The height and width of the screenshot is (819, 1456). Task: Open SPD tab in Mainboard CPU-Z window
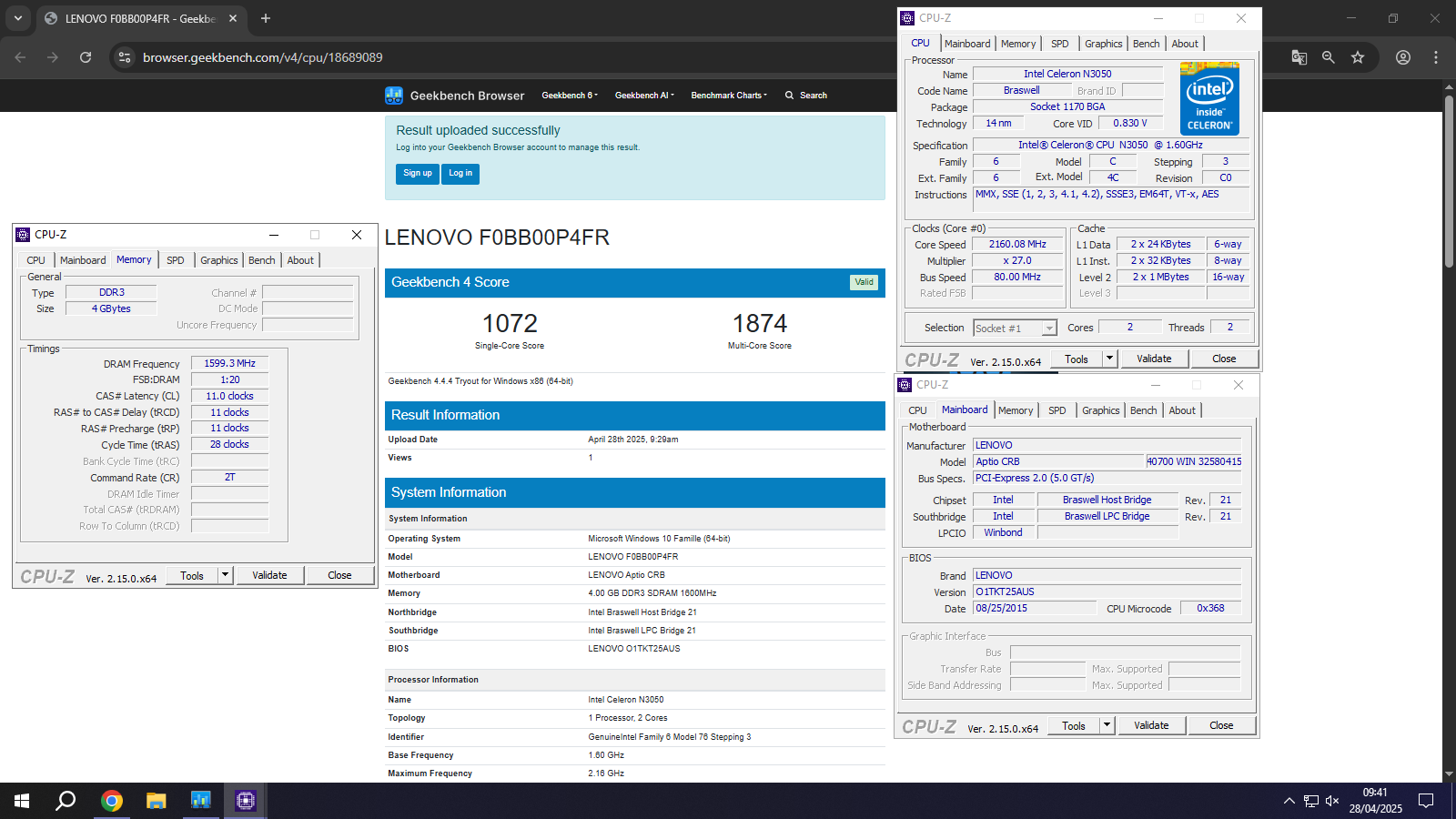click(1057, 410)
